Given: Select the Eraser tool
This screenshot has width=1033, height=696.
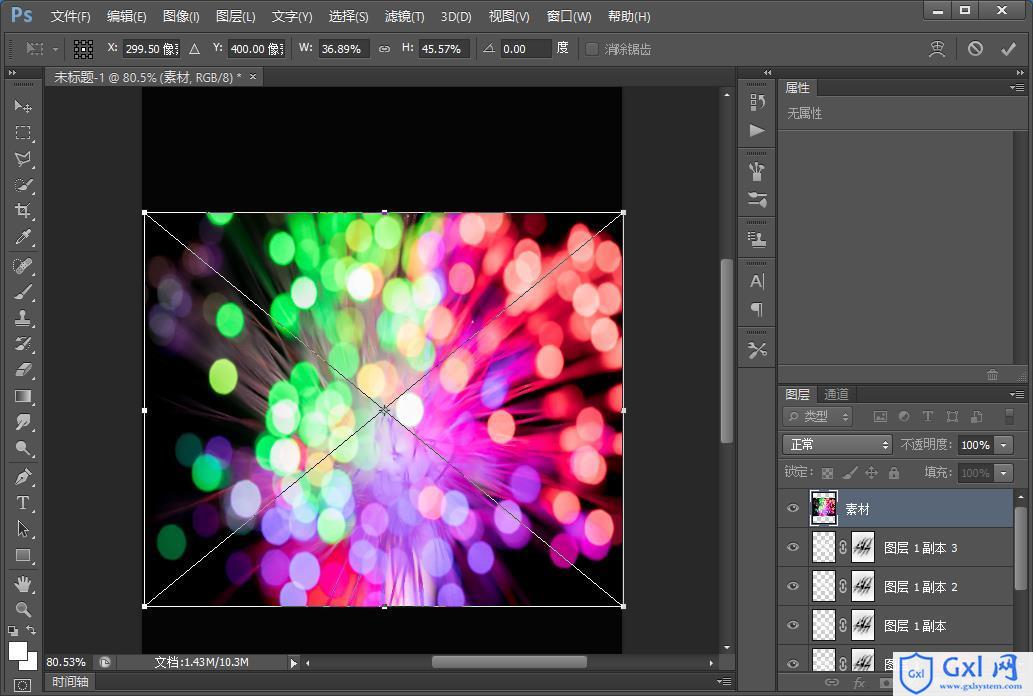Looking at the screenshot, I should (x=23, y=370).
